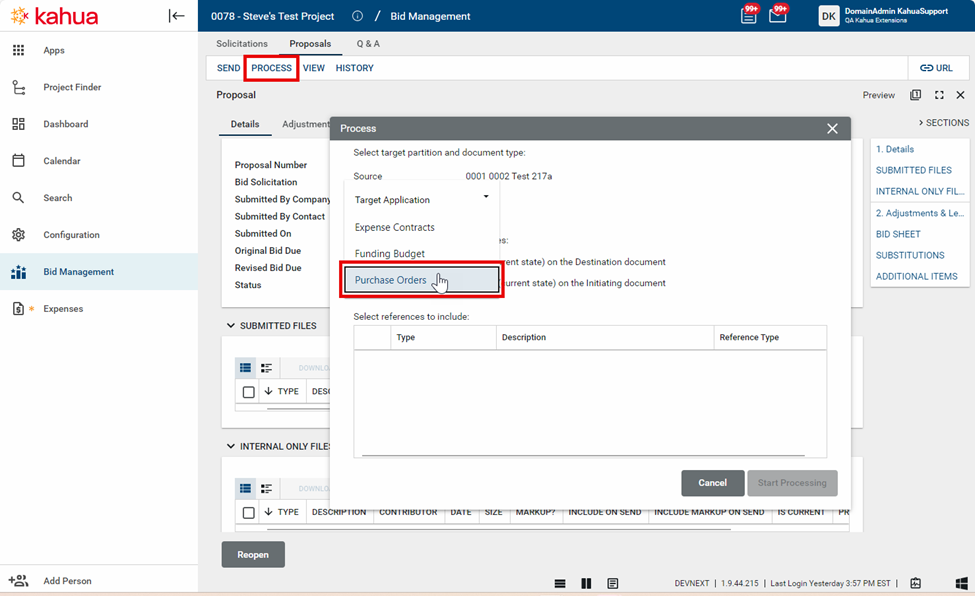The width and height of the screenshot is (975, 596).
Task: Switch Submitted Files to grouped list view
Action: point(266,368)
